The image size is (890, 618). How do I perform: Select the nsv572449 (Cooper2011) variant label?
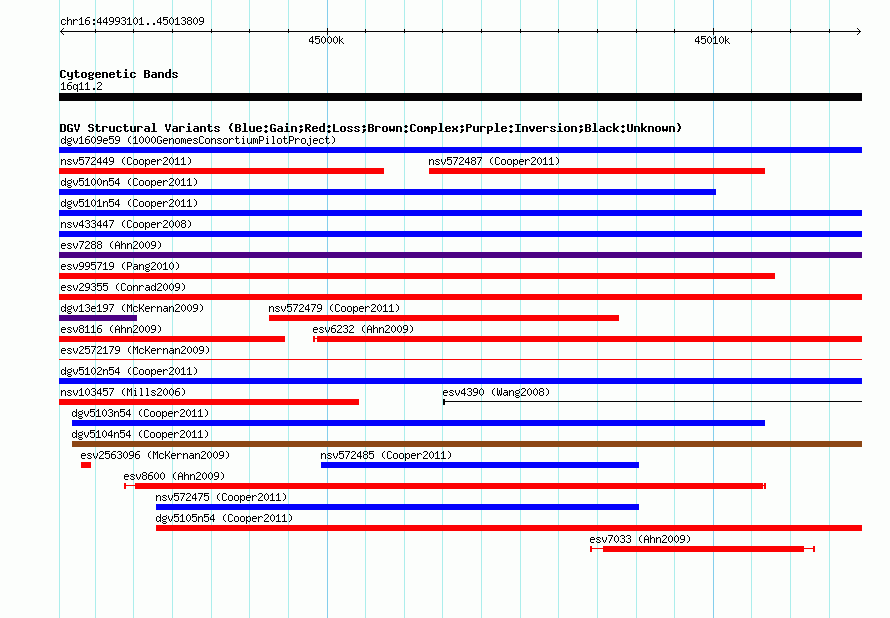(126, 161)
